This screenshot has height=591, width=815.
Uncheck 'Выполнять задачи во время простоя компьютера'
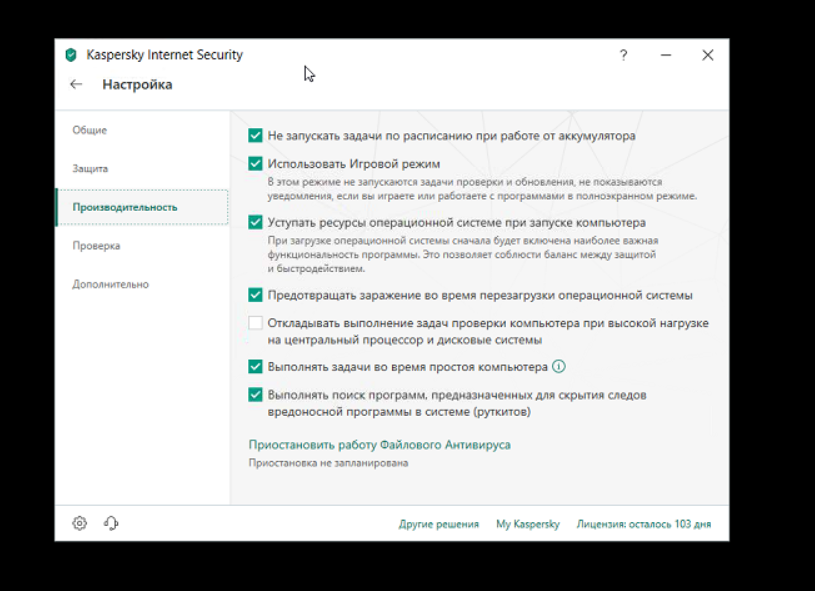[255, 366]
